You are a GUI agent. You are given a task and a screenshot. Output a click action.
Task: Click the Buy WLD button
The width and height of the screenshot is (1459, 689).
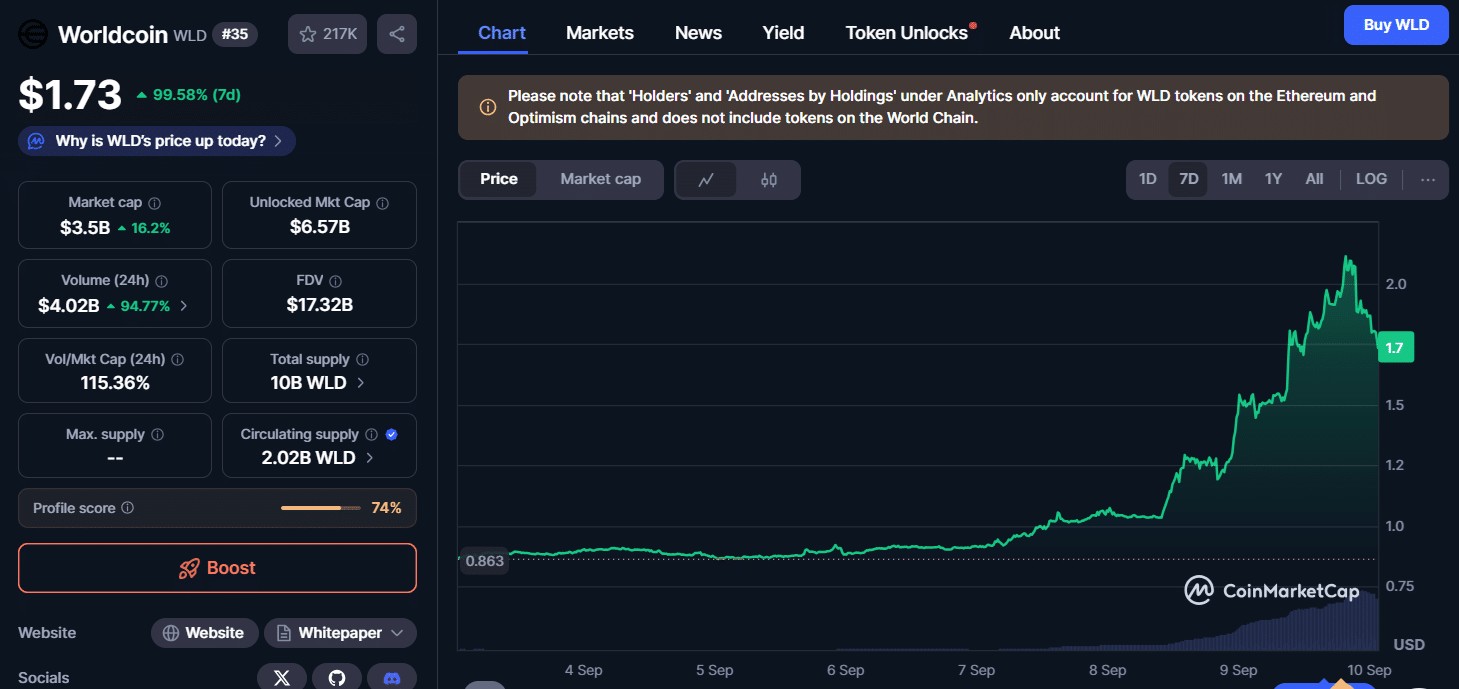(1396, 25)
